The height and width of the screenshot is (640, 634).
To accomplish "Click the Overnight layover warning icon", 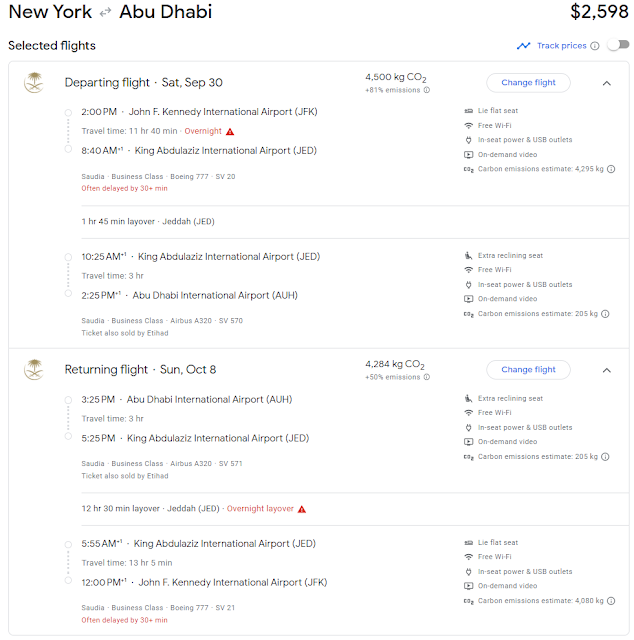I will [302, 509].
